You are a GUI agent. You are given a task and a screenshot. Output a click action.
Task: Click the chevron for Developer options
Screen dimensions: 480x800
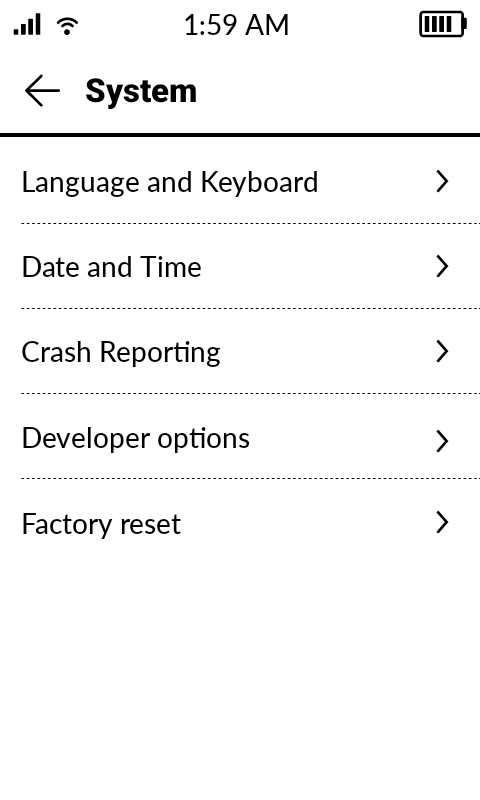[x=442, y=441]
